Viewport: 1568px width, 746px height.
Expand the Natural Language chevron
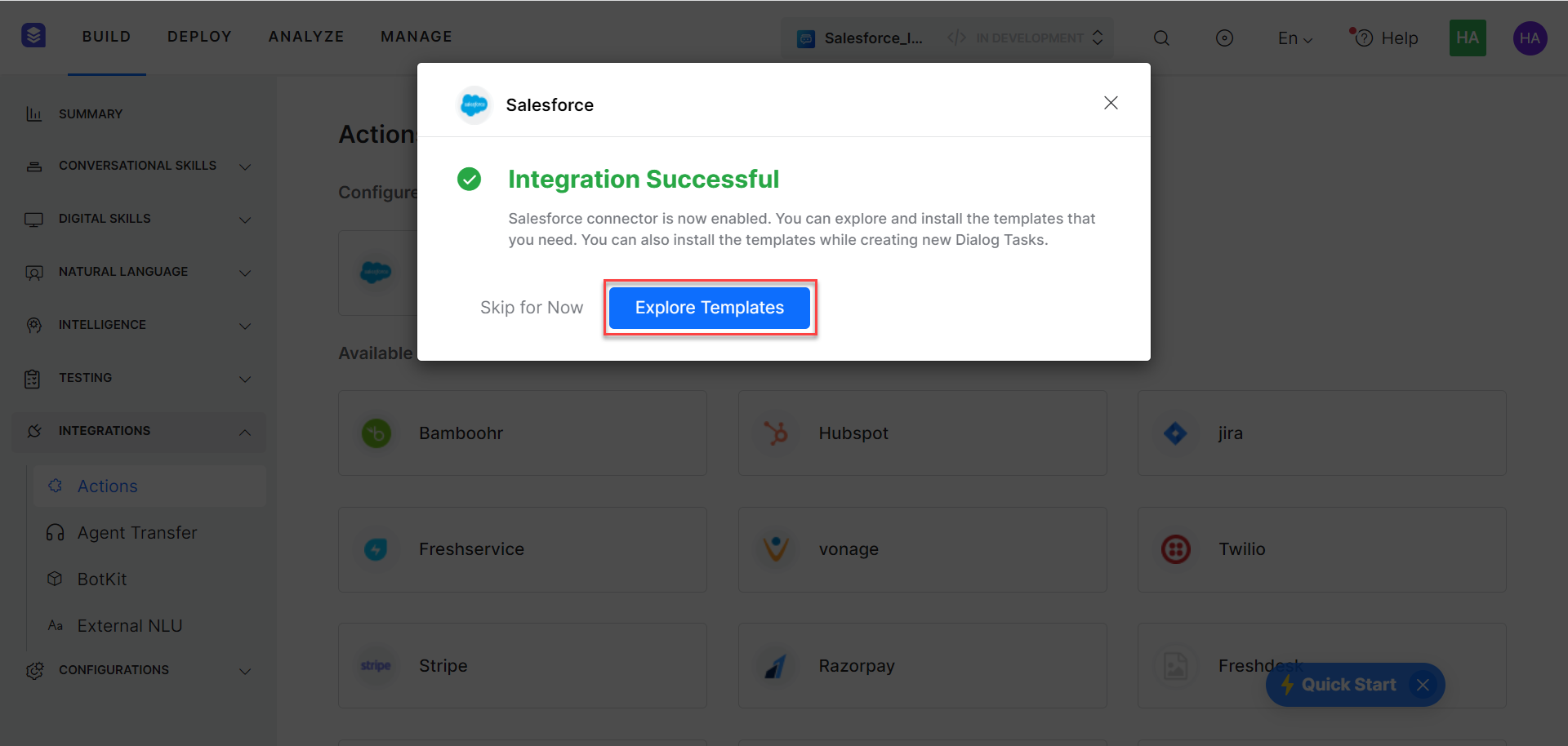(245, 273)
